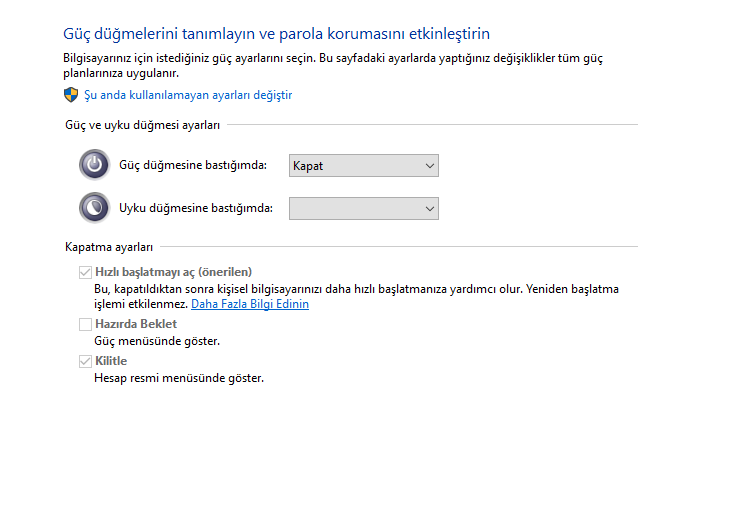The height and width of the screenshot is (524, 743).
Task: Click the 'Güç ve uyku düğmesi ayarları' header
Action: pos(143,125)
